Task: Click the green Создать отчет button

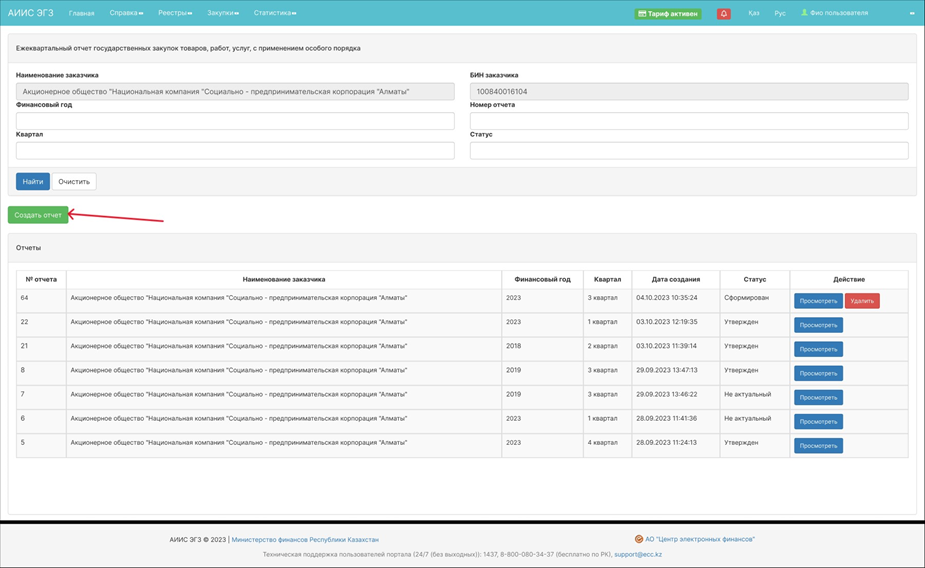Action: click(x=38, y=215)
